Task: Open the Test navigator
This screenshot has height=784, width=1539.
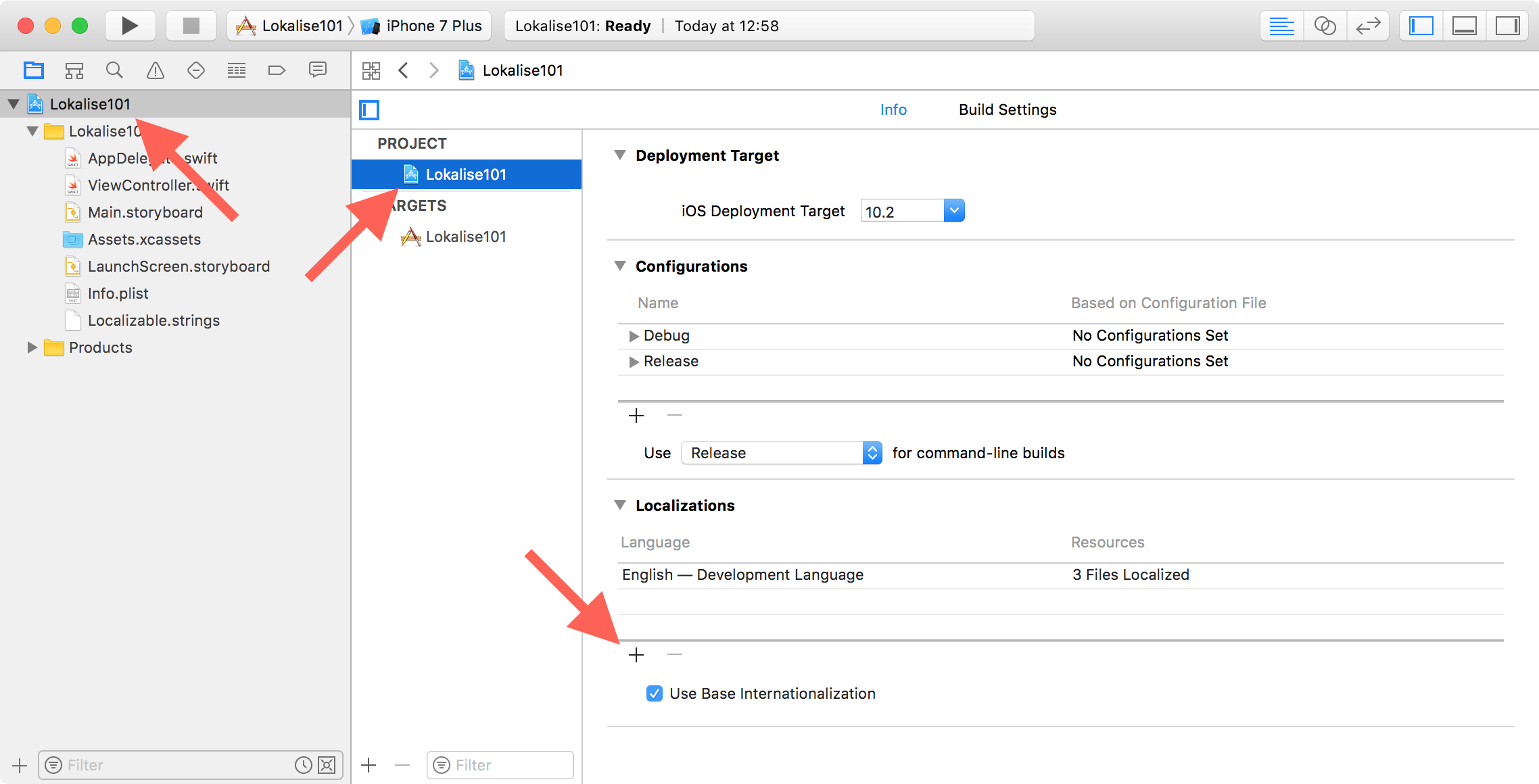Action: pos(196,70)
